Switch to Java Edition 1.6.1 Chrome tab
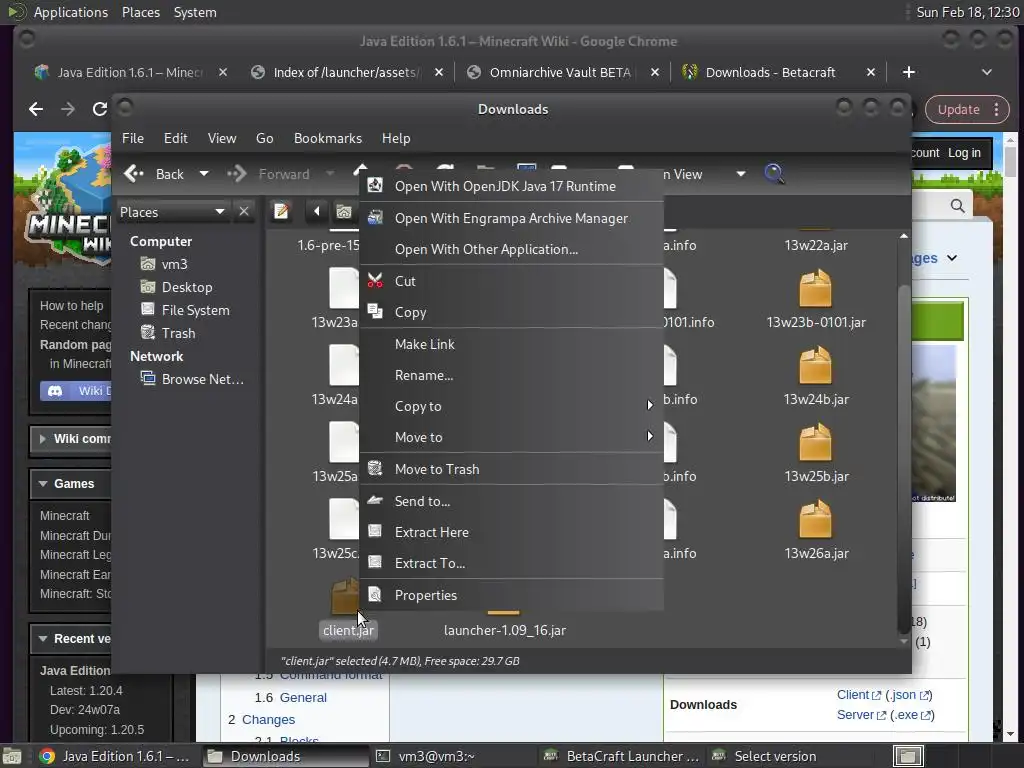Screen dimensions: 1024x768 point(131,72)
